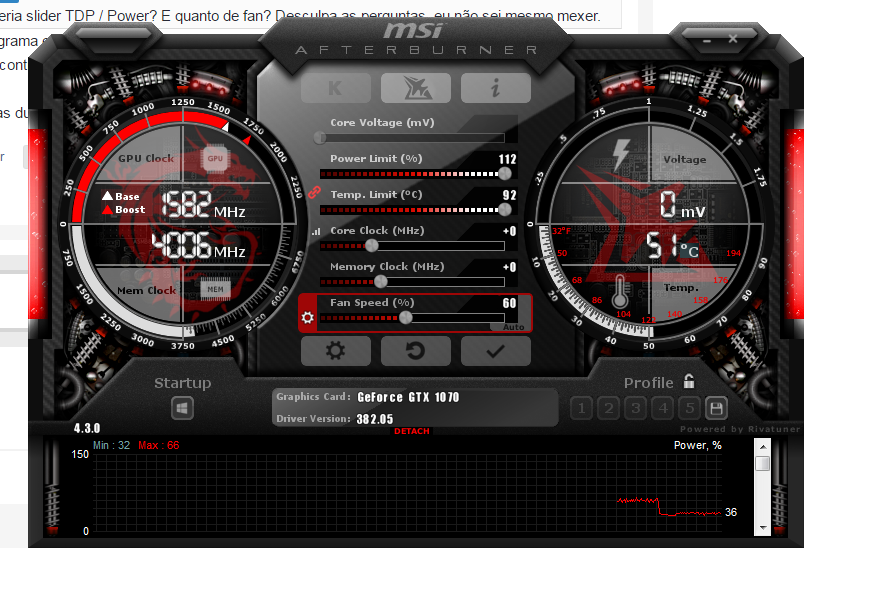This screenshot has width=870, height=599.
Task: Click the GPU chip icon on clock gauge
Action: point(215,159)
